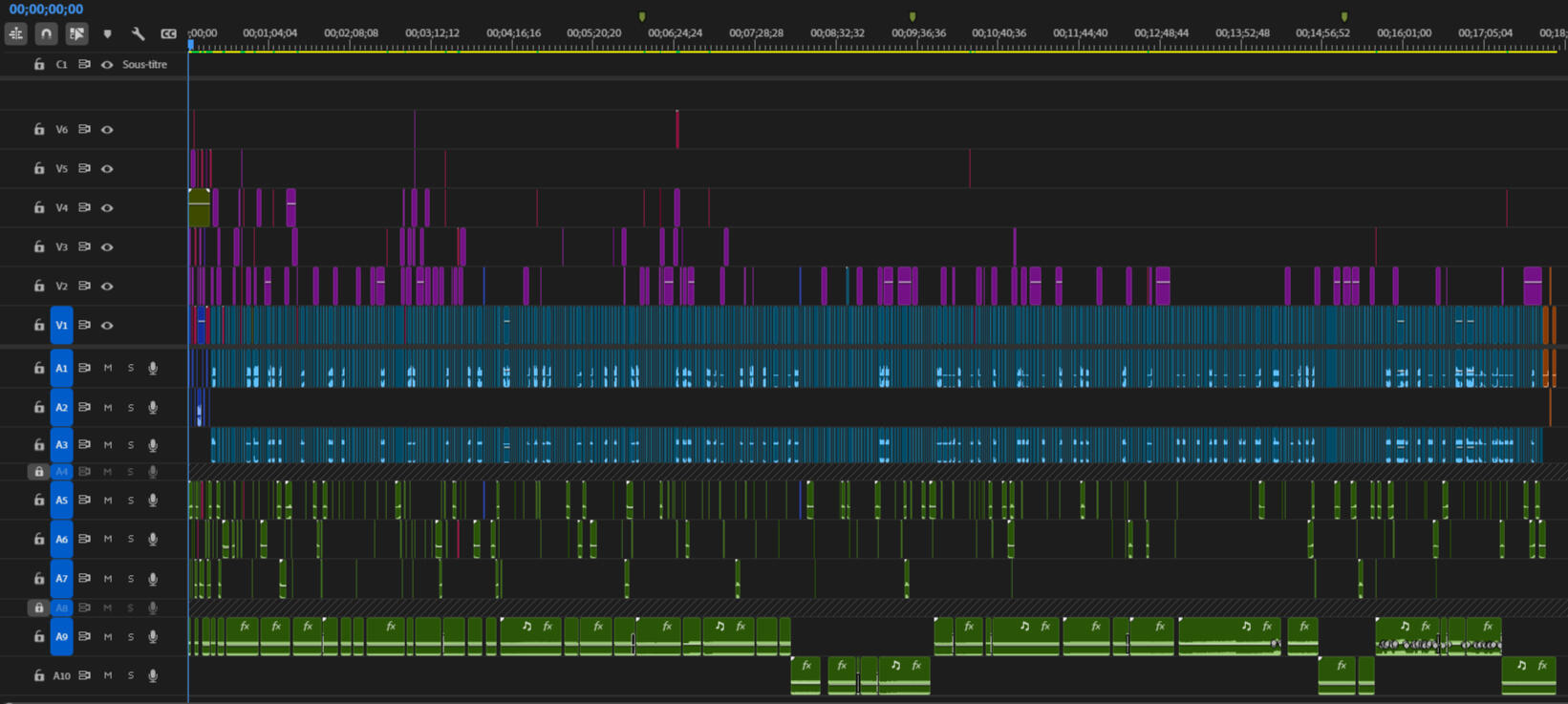Image resolution: width=1568 pixels, height=704 pixels.
Task: Jump ruler to 00;03;12;12
Action: (x=432, y=32)
